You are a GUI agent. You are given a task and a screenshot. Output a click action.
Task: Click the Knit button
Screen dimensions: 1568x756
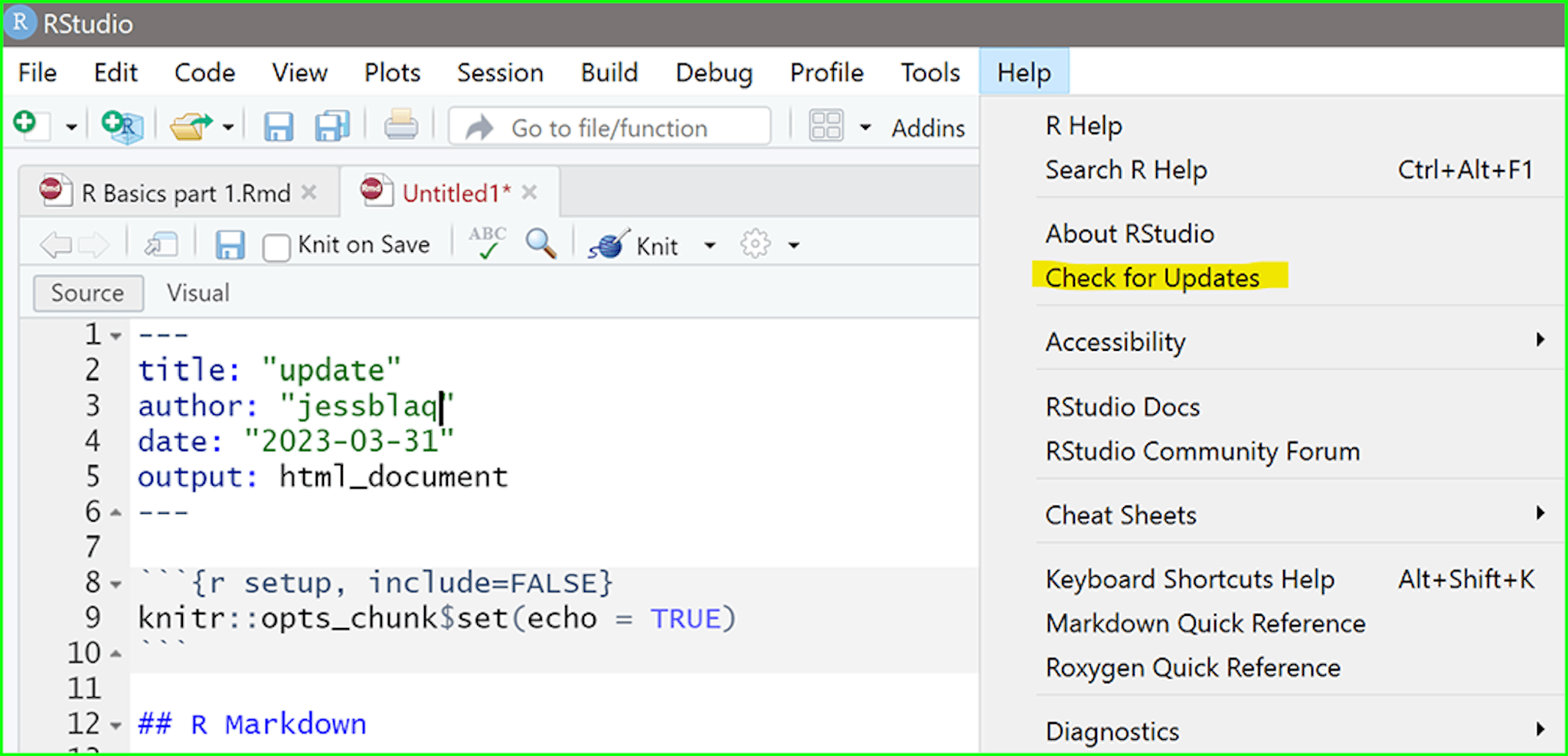(x=634, y=246)
